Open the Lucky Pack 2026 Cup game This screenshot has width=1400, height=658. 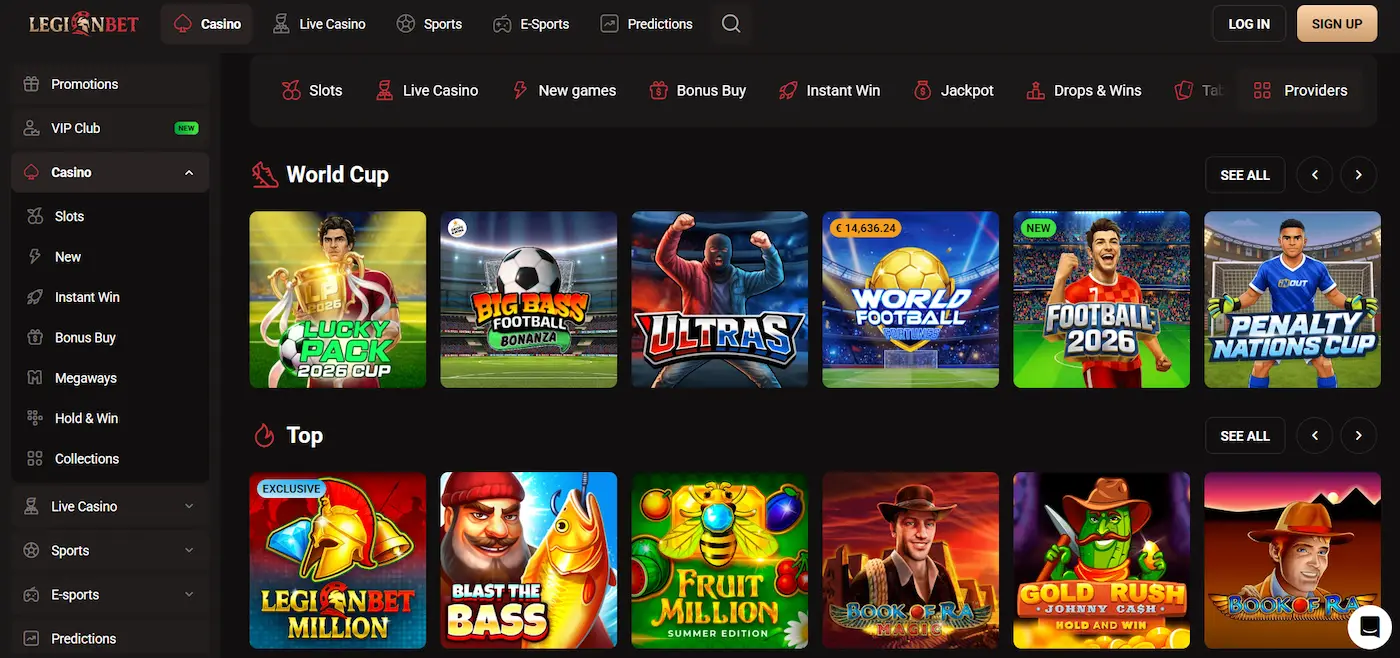click(x=338, y=299)
